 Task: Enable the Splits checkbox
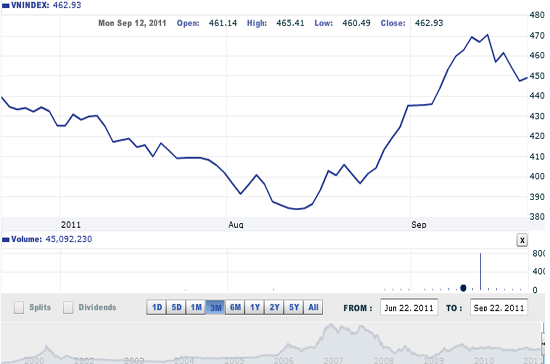(19, 308)
